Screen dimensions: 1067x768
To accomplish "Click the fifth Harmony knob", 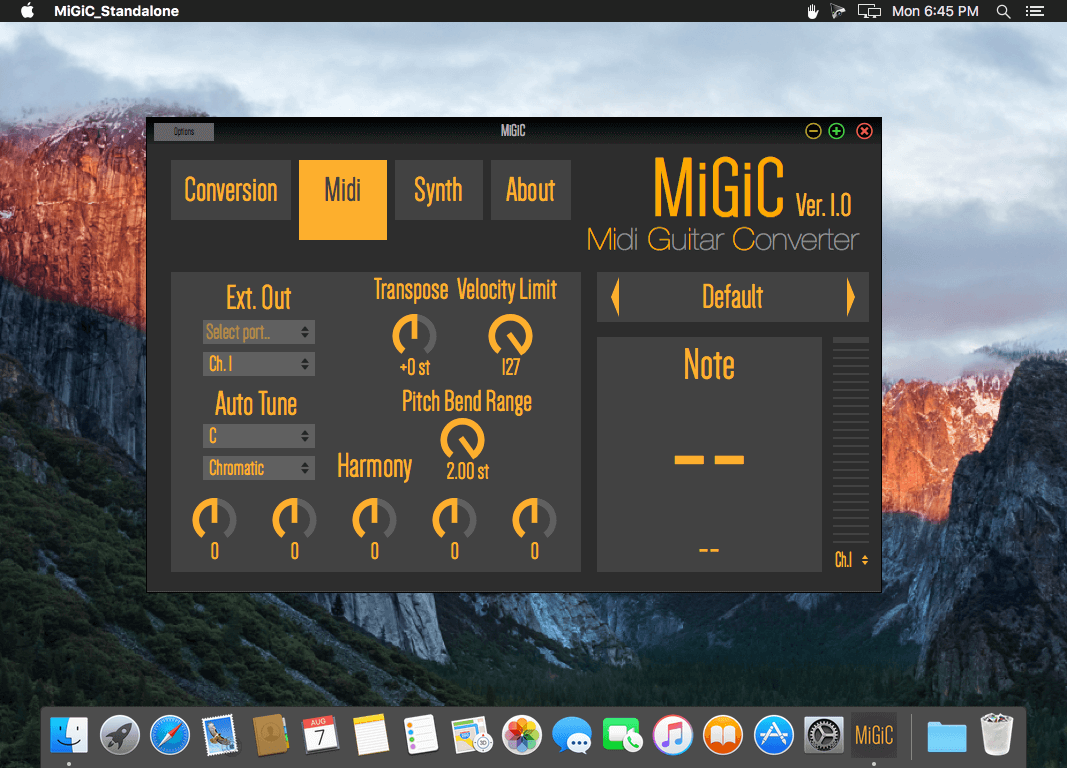I will [534, 520].
